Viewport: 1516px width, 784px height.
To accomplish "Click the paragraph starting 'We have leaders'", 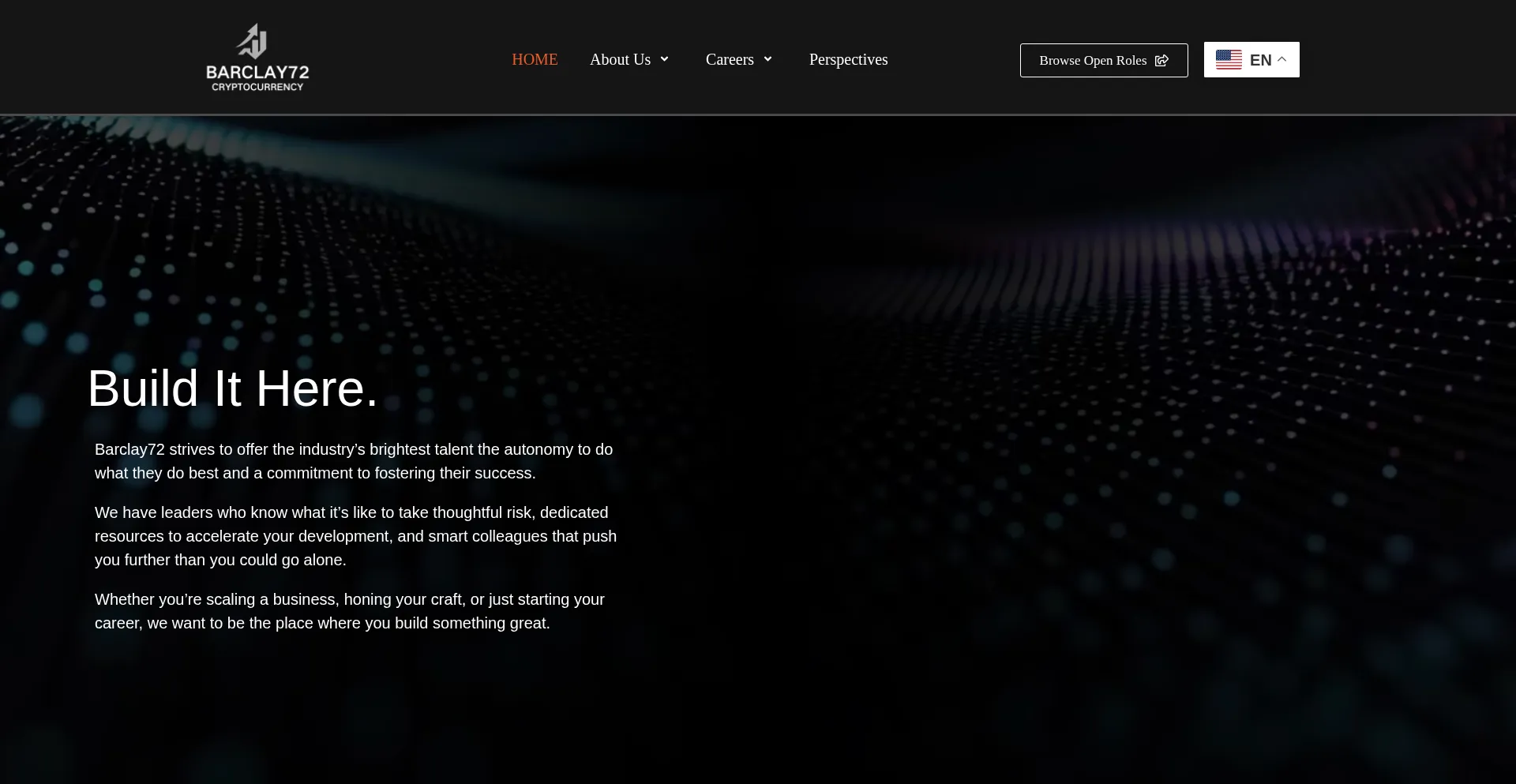I will pyautogui.click(x=355, y=536).
